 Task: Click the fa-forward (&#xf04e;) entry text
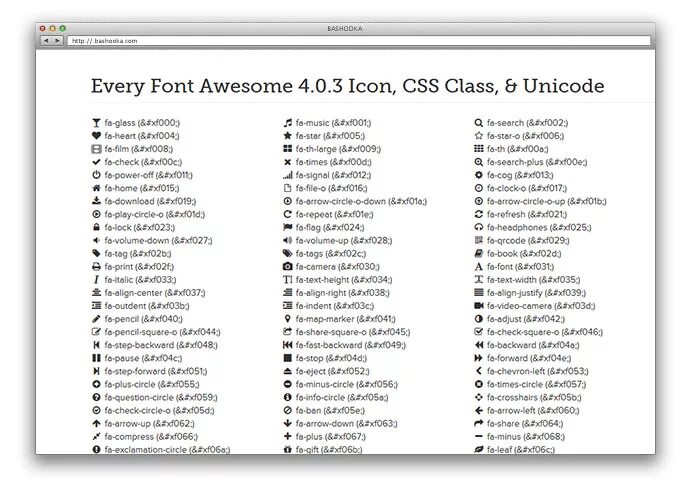tap(529, 358)
